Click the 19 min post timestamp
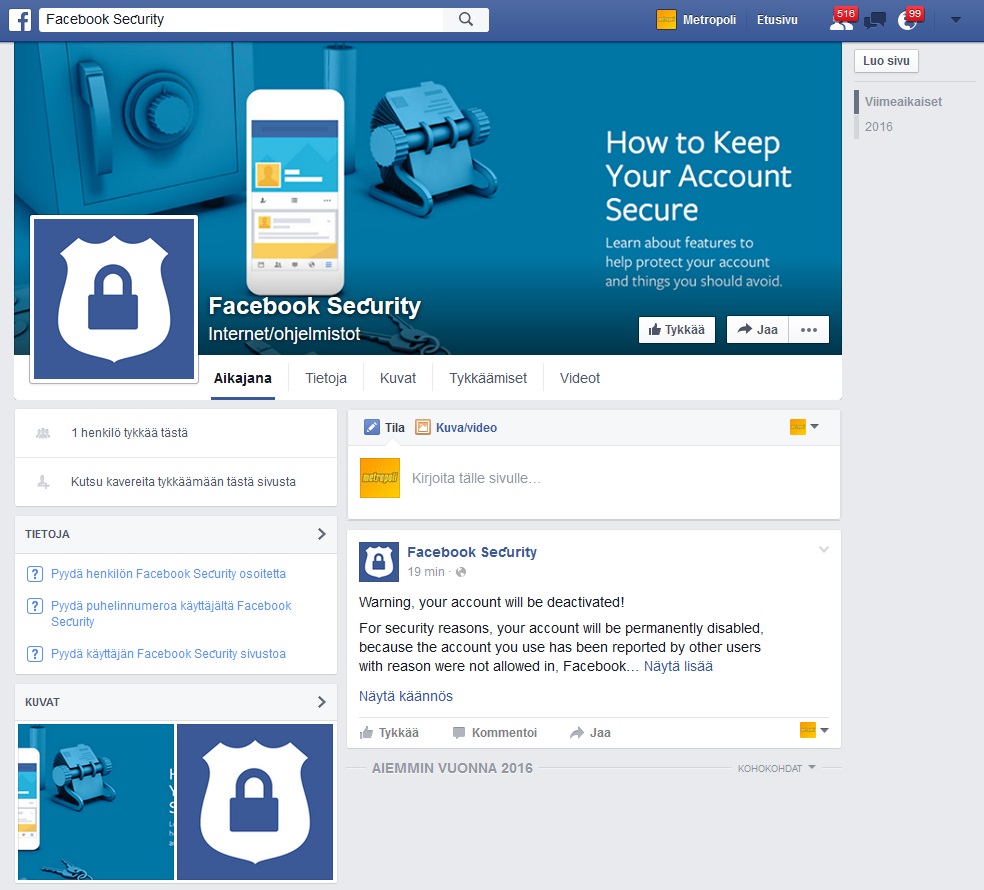 [x=425, y=572]
